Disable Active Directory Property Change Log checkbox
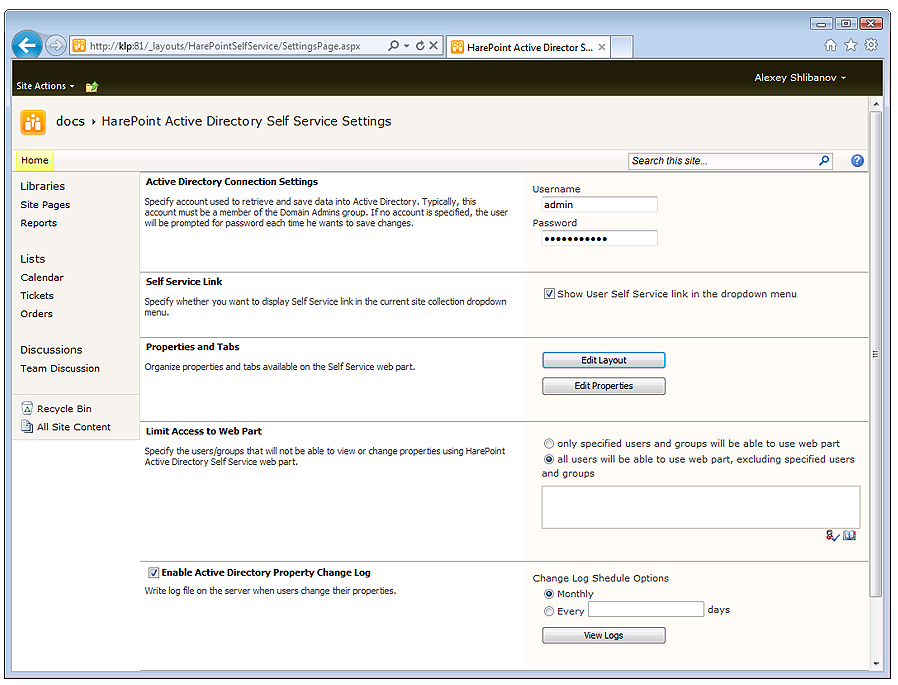 tap(153, 573)
